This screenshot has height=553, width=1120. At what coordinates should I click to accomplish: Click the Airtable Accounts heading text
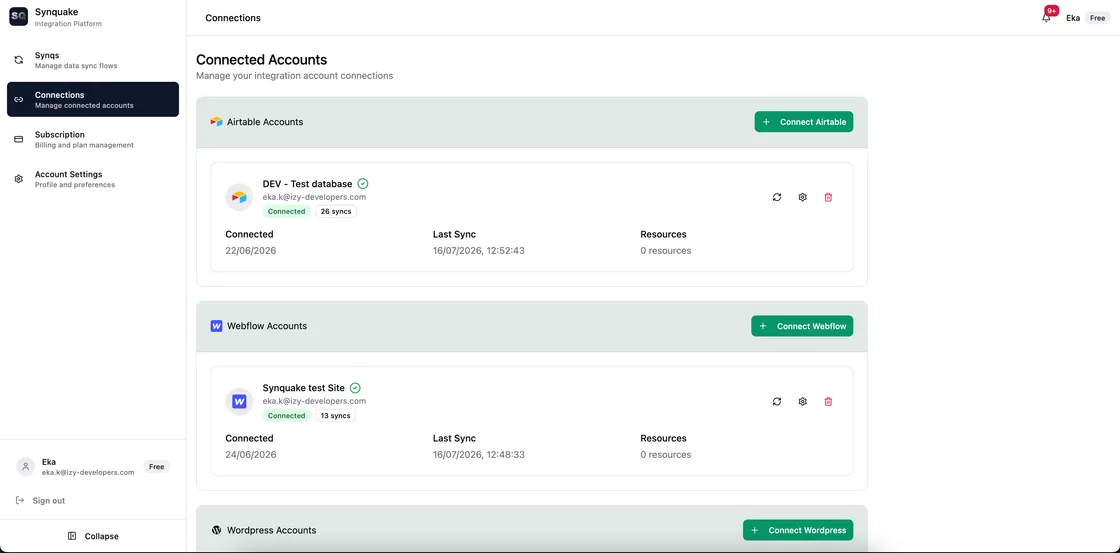265,122
